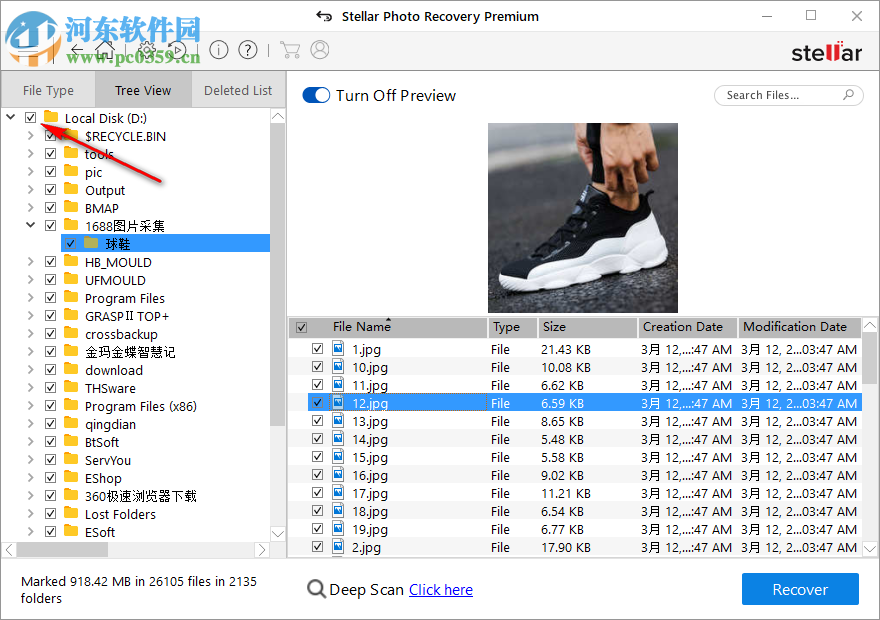The width and height of the screenshot is (880, 620).
Task: Collapse the Local Disk (D:) tree node
Action: 8,117
